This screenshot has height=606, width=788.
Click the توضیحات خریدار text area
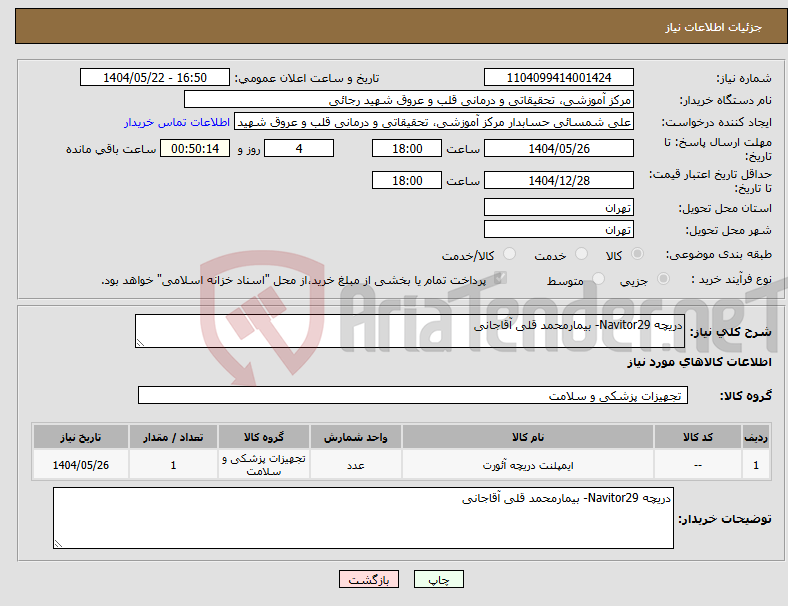[363, 518]
